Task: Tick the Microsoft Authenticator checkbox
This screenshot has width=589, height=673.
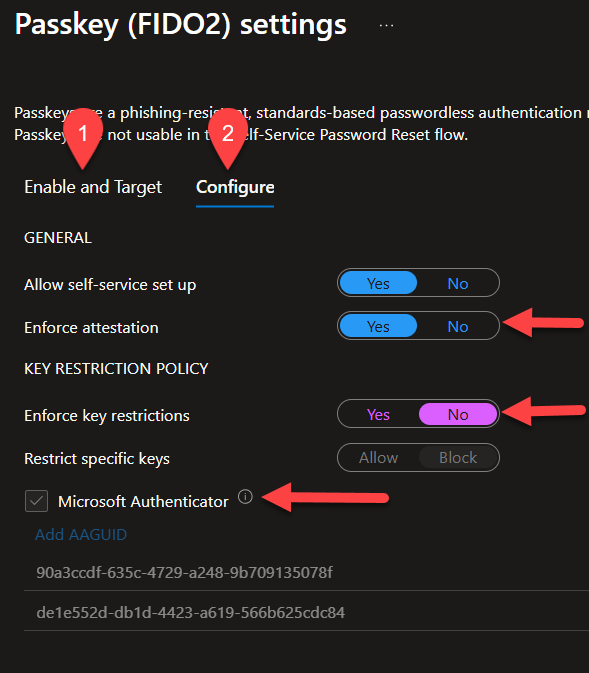Action: pos(36,501)
